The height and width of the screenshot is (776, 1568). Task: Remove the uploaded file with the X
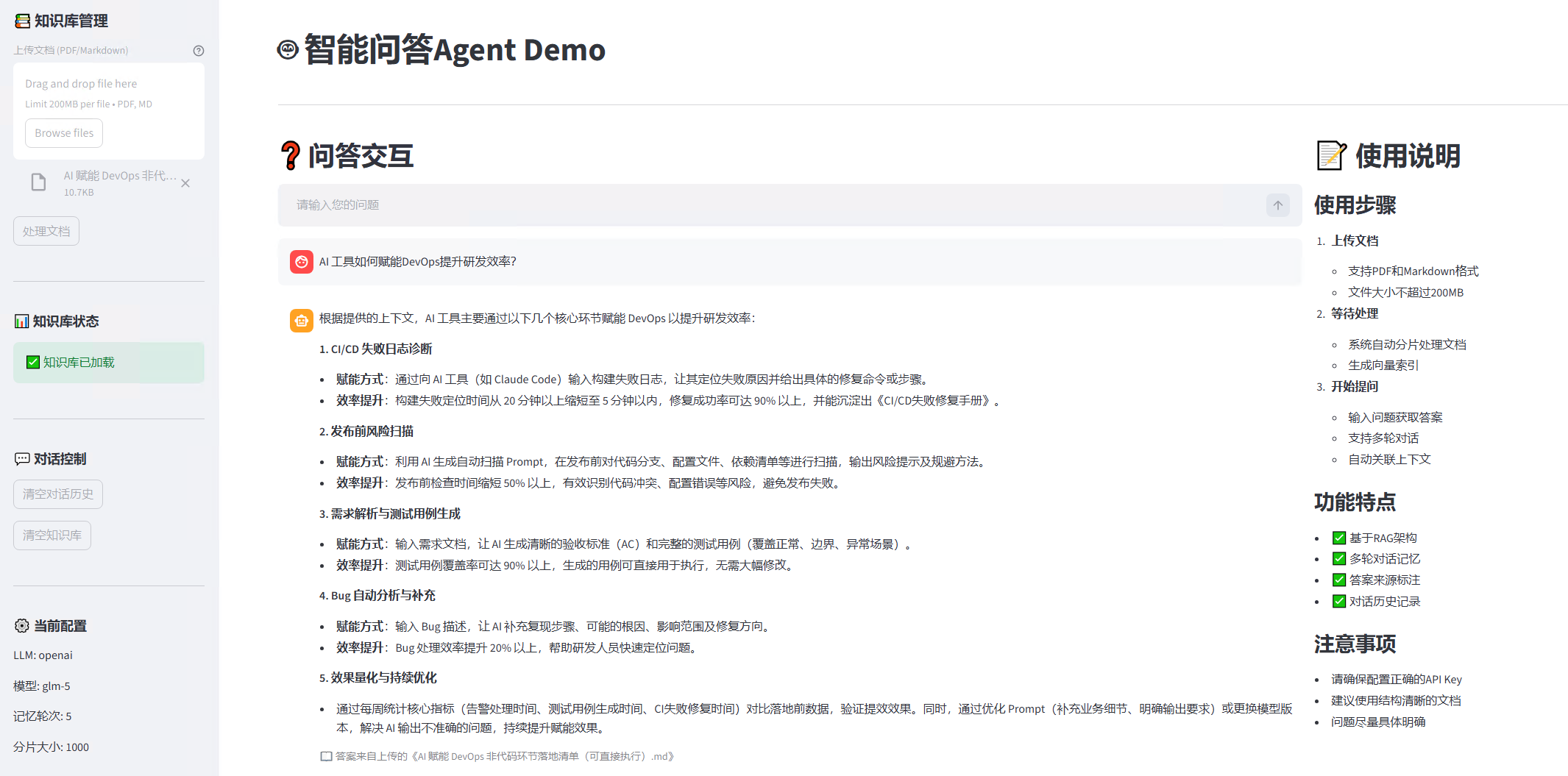pyautogui.click(x=185, y=182)
